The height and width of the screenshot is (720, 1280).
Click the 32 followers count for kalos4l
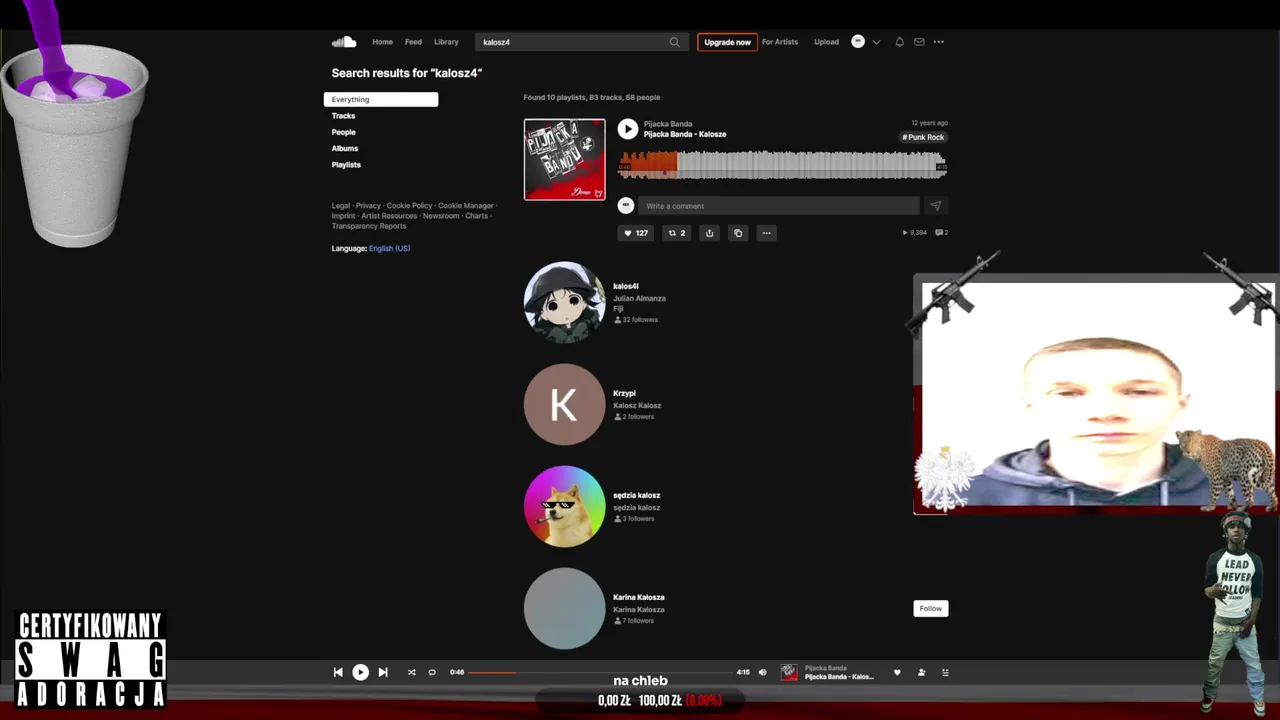(636, 320)
